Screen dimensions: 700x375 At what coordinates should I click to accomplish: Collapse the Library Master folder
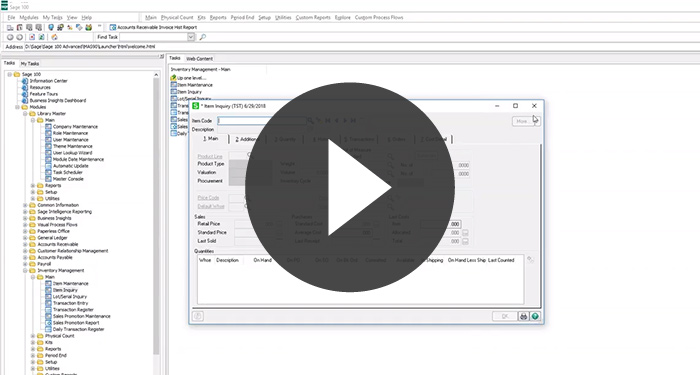25,113
